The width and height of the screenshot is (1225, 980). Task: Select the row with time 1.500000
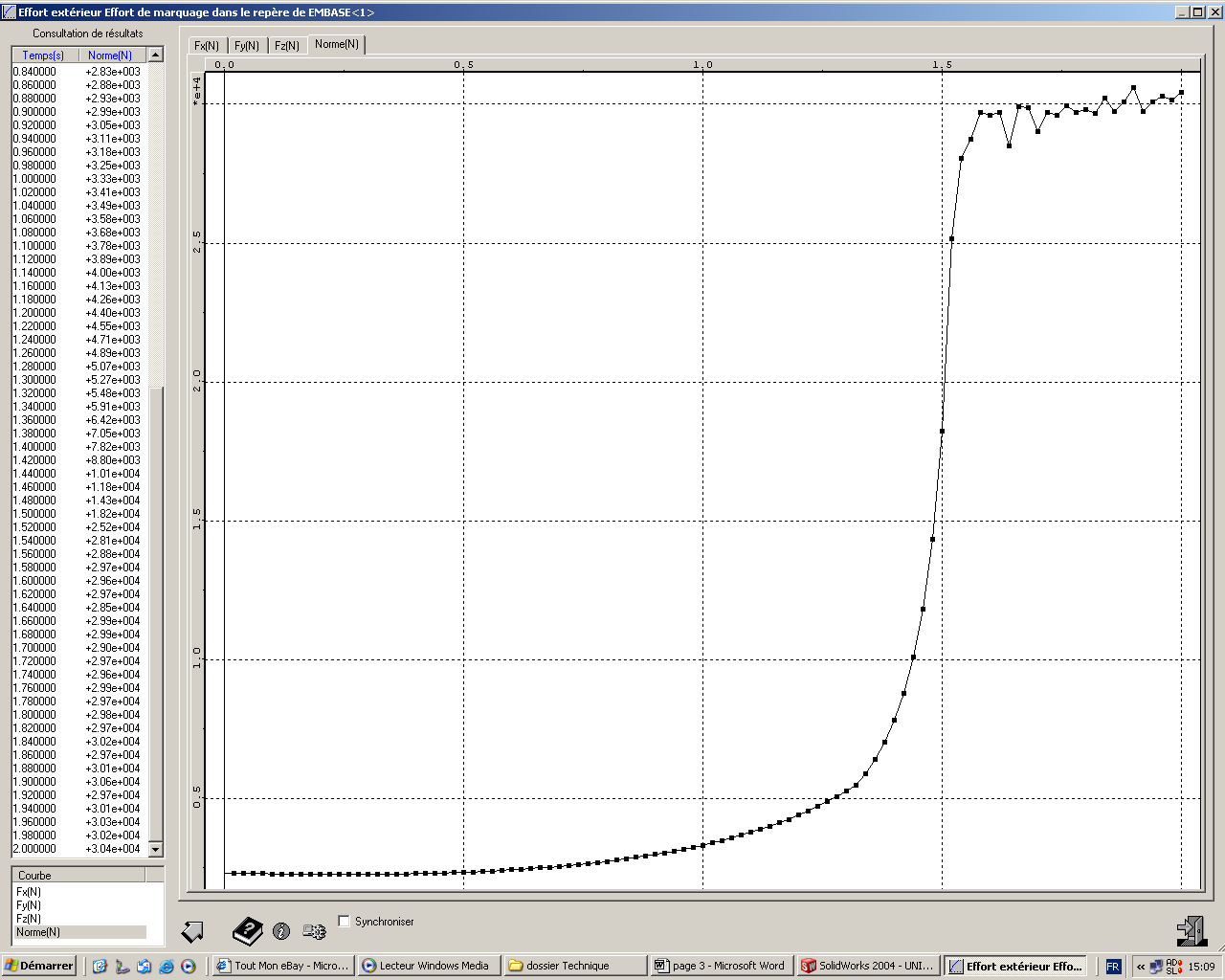coord(79,514)
